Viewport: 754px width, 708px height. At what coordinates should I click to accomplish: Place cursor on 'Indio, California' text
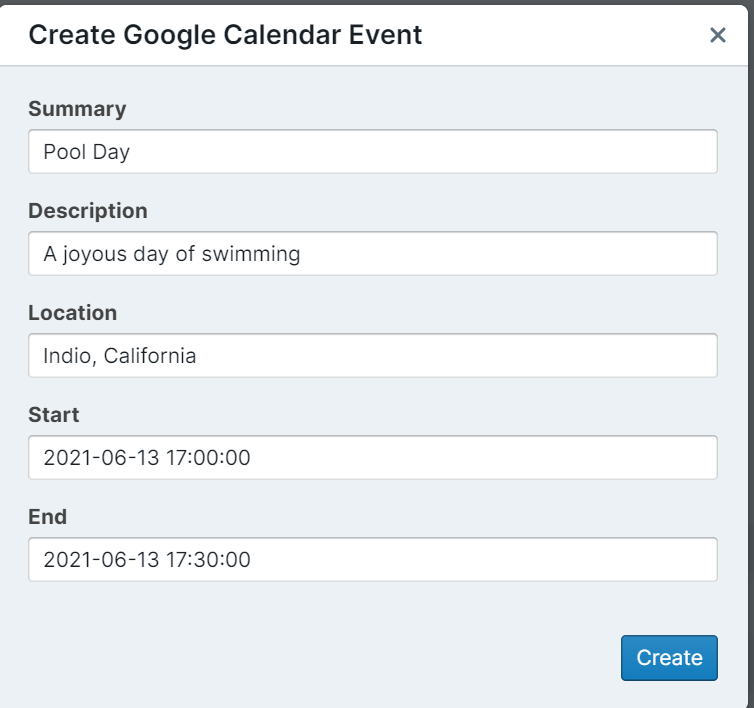pos(120,356)
